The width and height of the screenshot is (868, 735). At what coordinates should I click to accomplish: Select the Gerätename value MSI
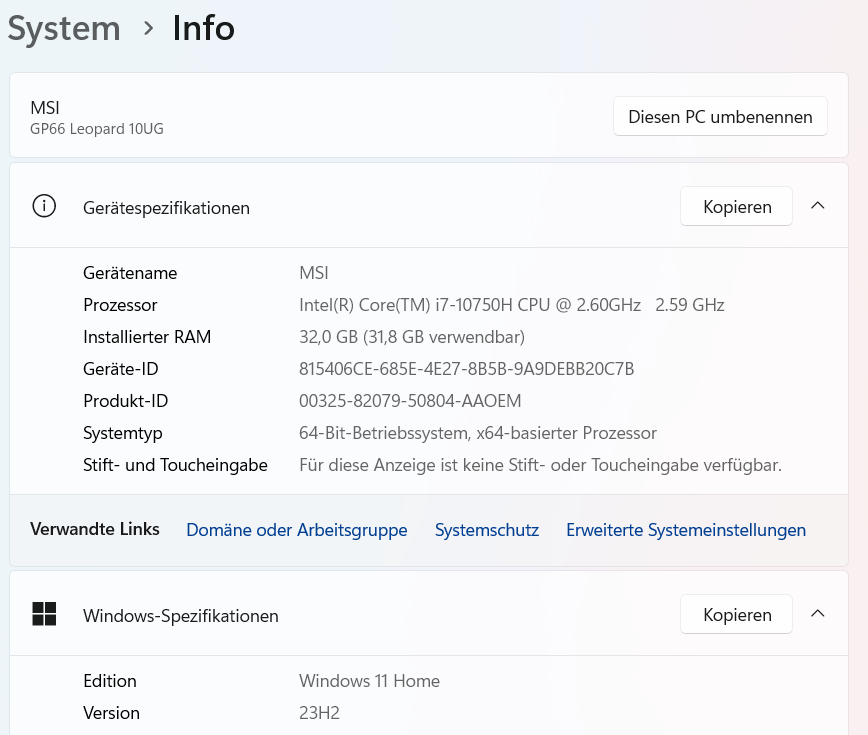tap(314, 273)
